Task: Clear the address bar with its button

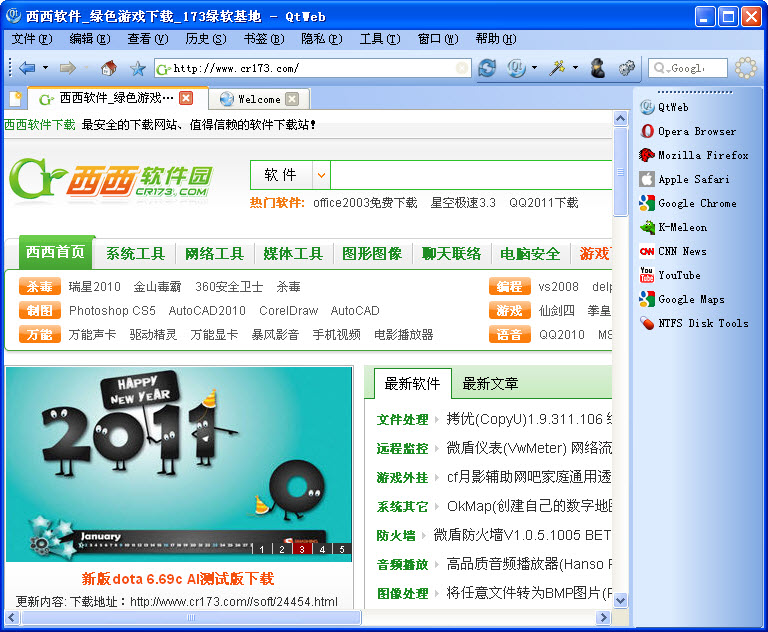Action: (x=461, y=68)
